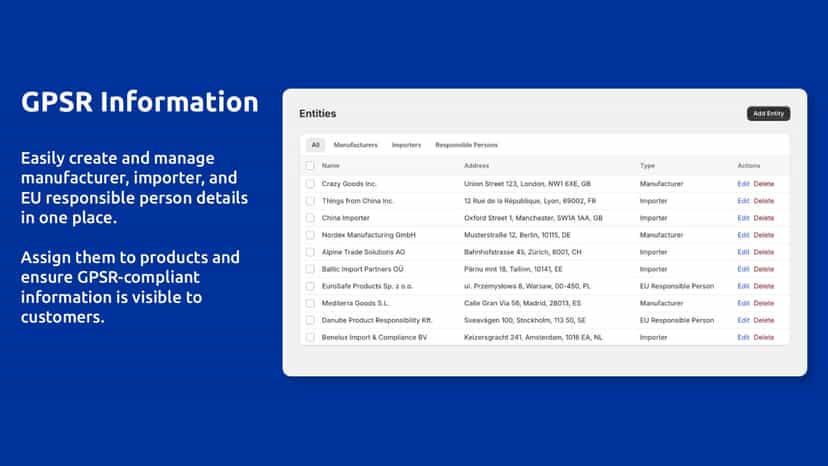Image resolution: width=828 pixels, height=466 pixels.
Task: Open the Responsible Persons tab
Action: pyautogui.click(x=466, y=145)
